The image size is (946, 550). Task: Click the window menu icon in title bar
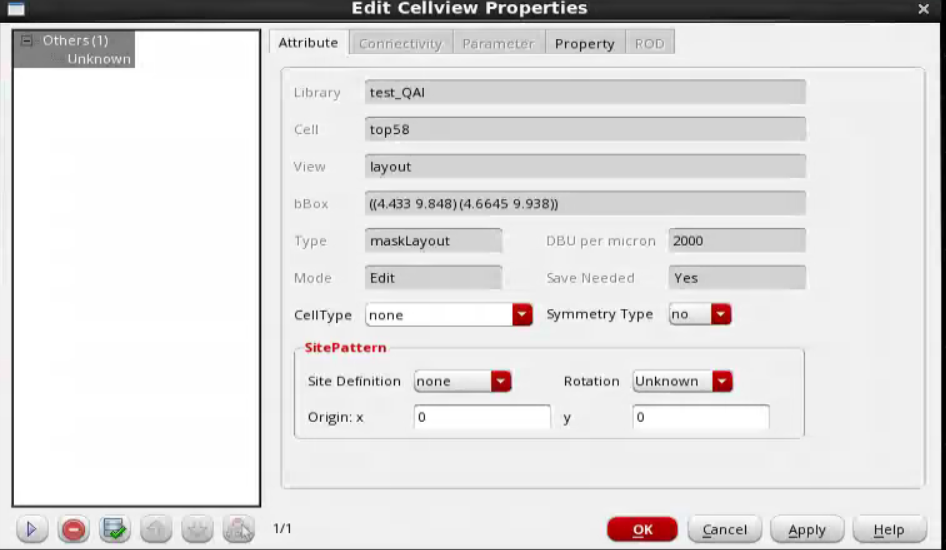(16, 9)
